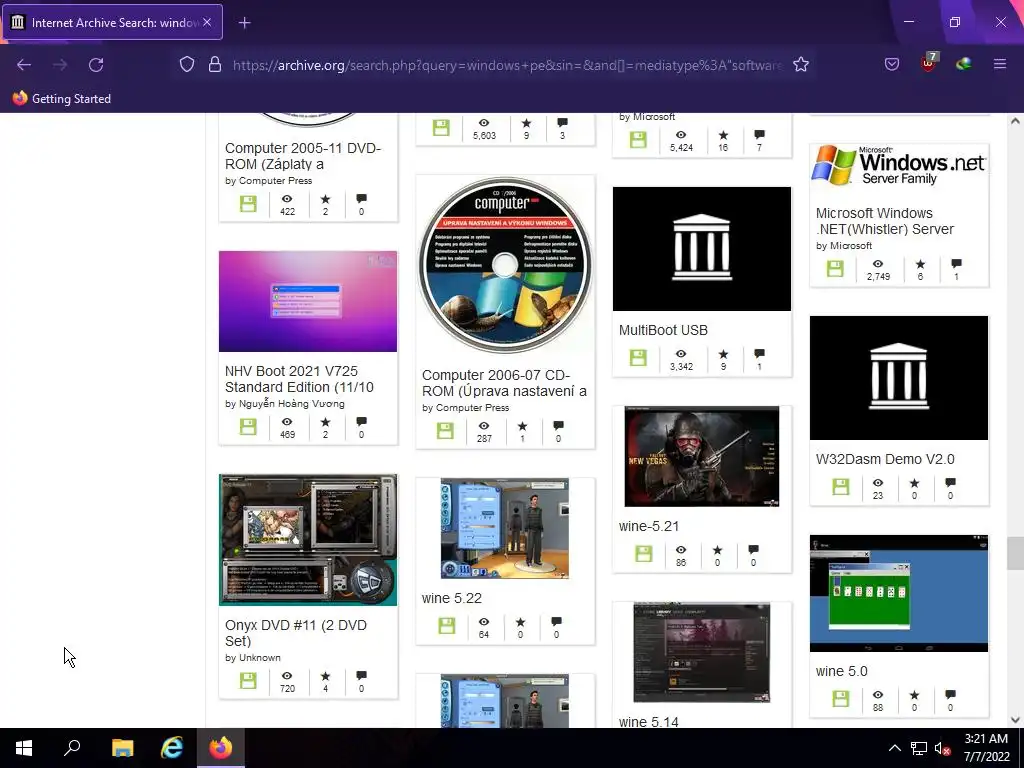Go back to the previous page
The width and height of the screenshot is (1024, 768).
point(24,65)
